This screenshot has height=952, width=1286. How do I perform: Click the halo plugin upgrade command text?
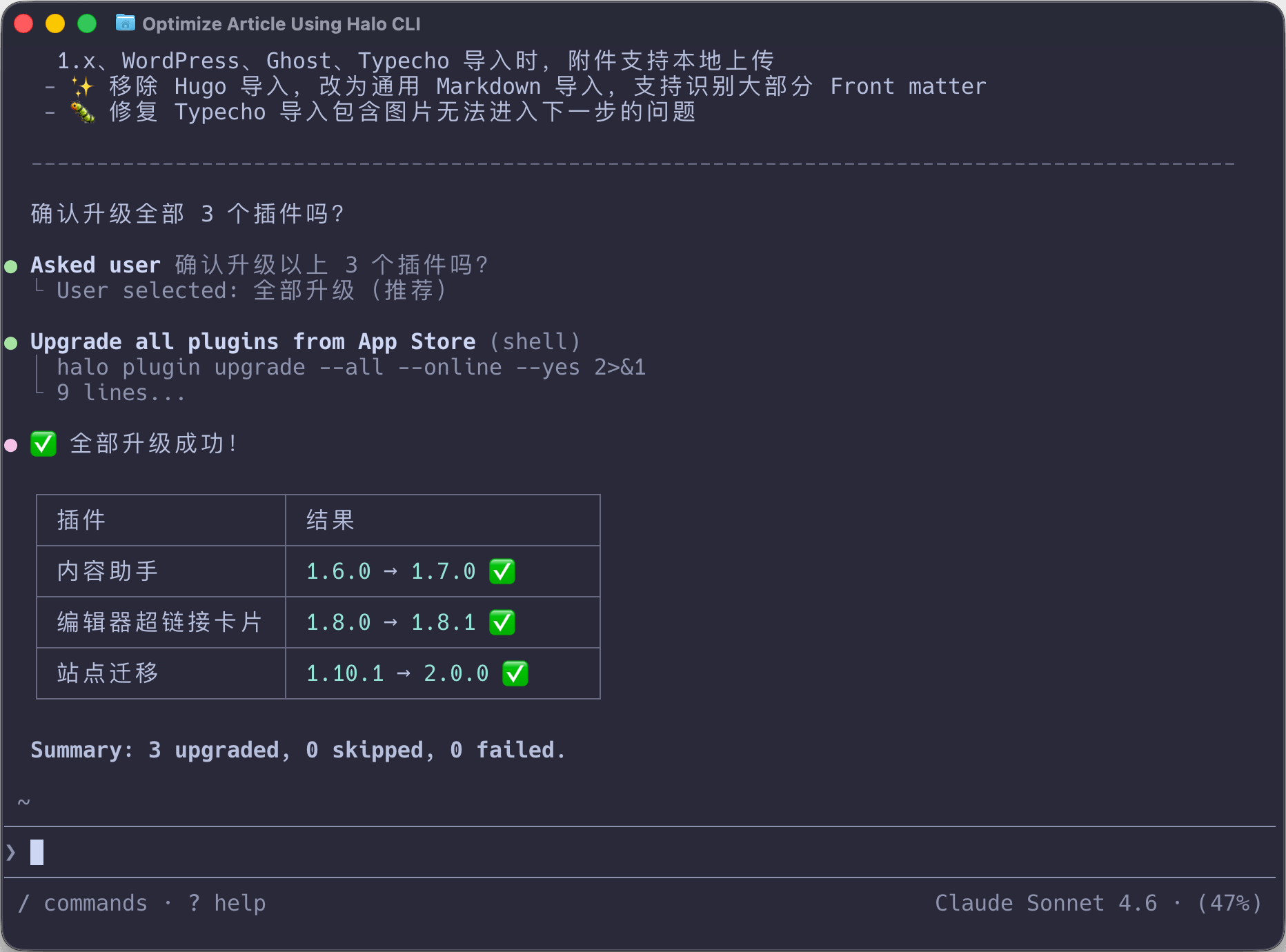point(350,368)
